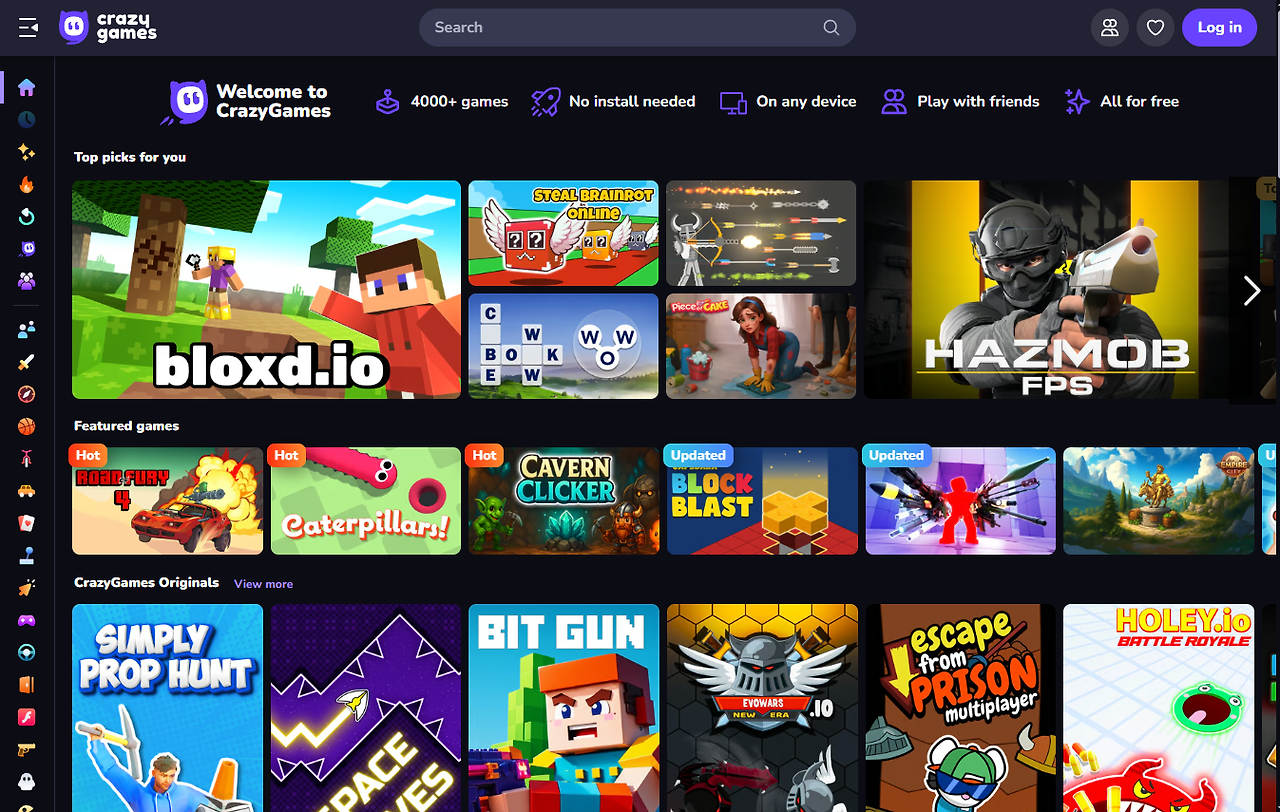The image size is (1280, 812).
Task: Open Adventure category compass icon
Action: pyautogui.click(x=27, y=394)
